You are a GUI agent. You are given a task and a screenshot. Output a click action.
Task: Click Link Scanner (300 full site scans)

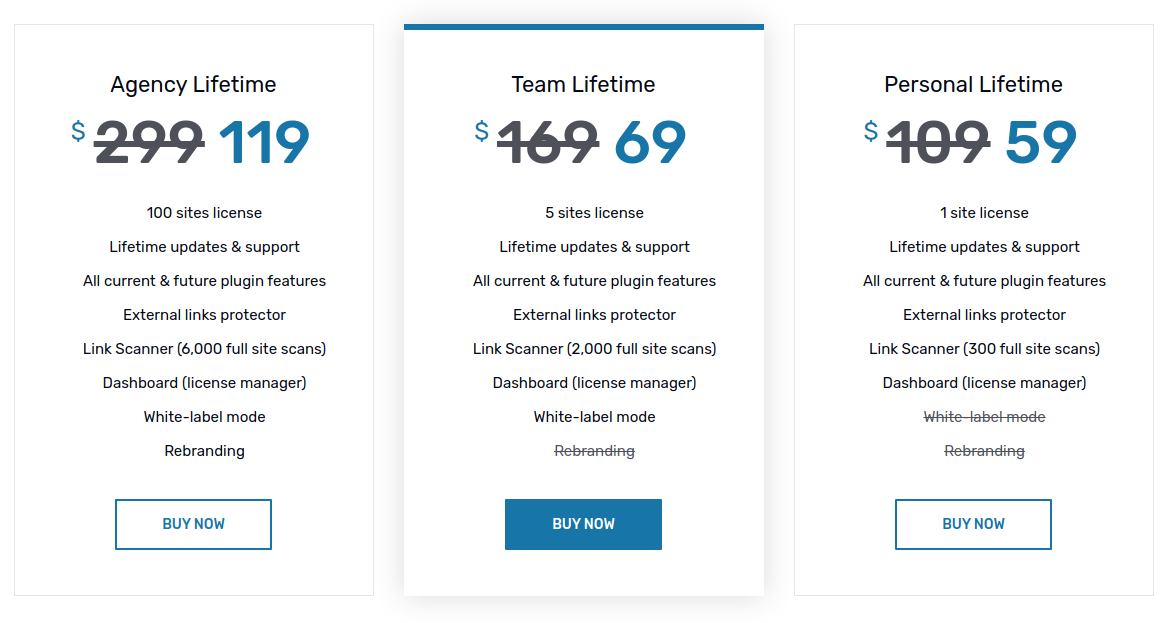click(984, 349)
